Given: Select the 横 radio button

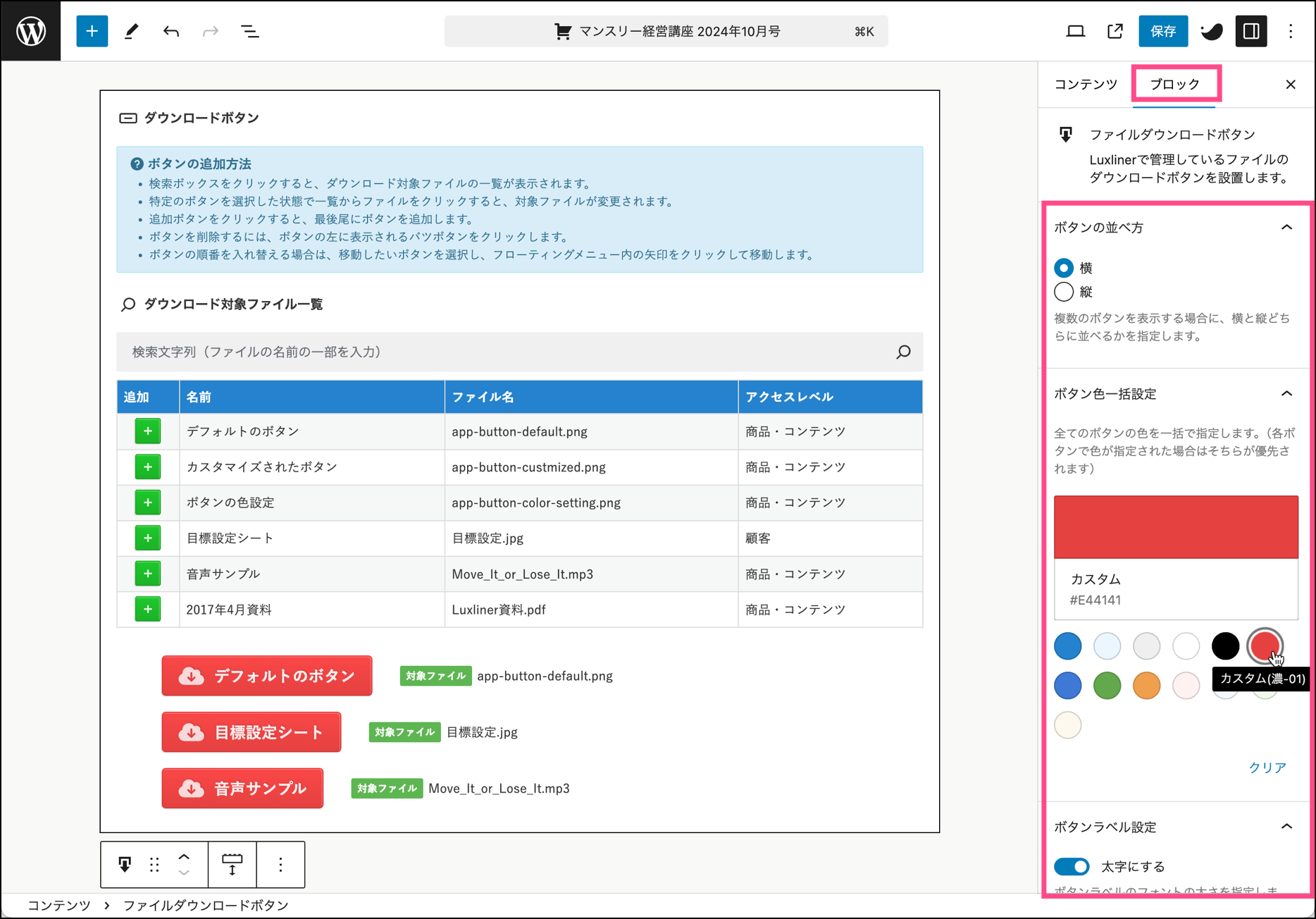Looking at the screenshot, I should [1064, 268].
